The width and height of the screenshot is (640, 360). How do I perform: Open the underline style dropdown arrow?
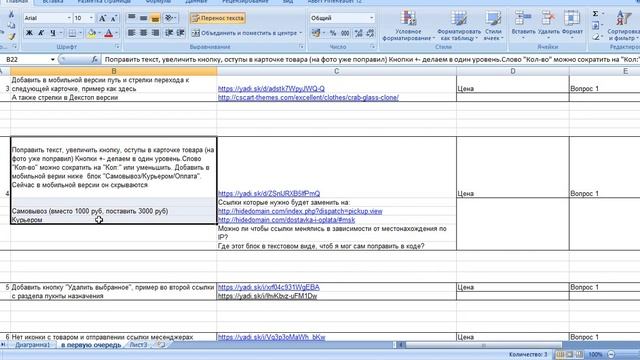click(x=61, y=33)
